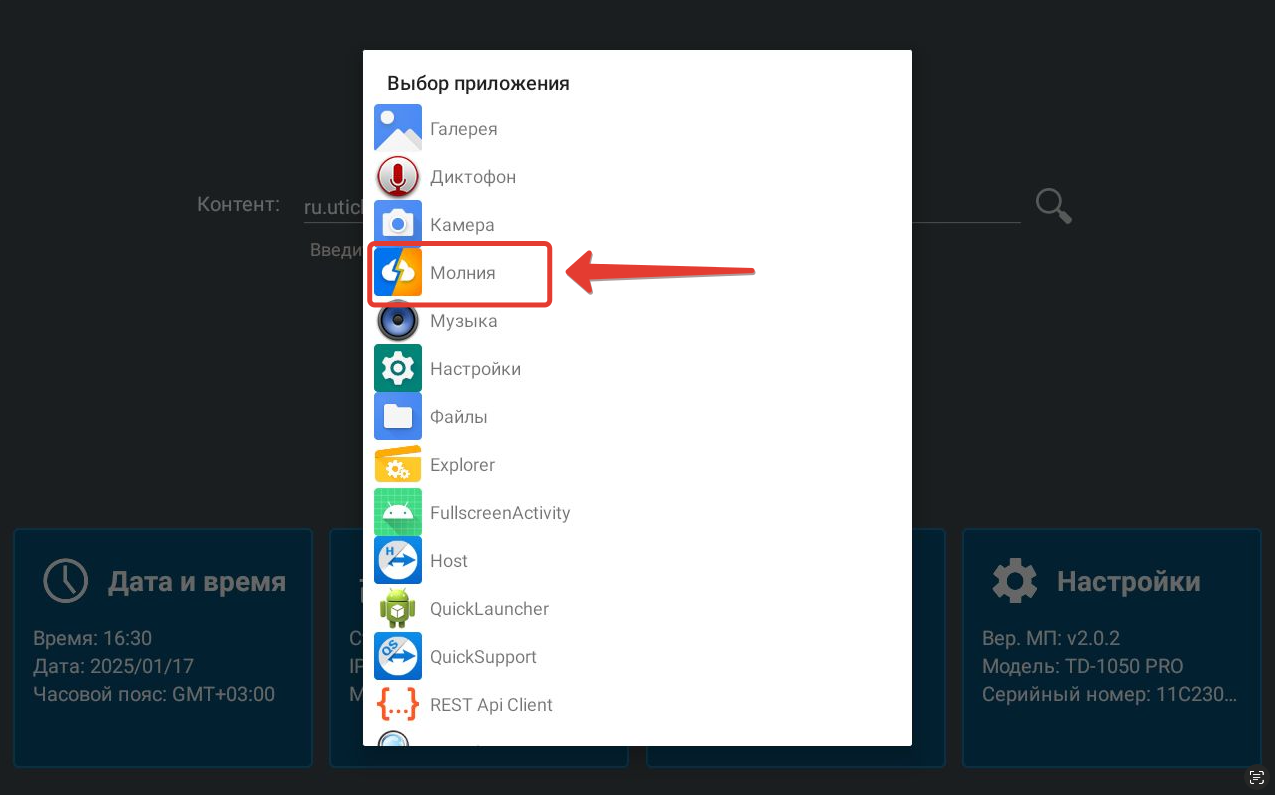1275x795 pixels.
Task: Click Время: 16:30 text
Action: 92,638
